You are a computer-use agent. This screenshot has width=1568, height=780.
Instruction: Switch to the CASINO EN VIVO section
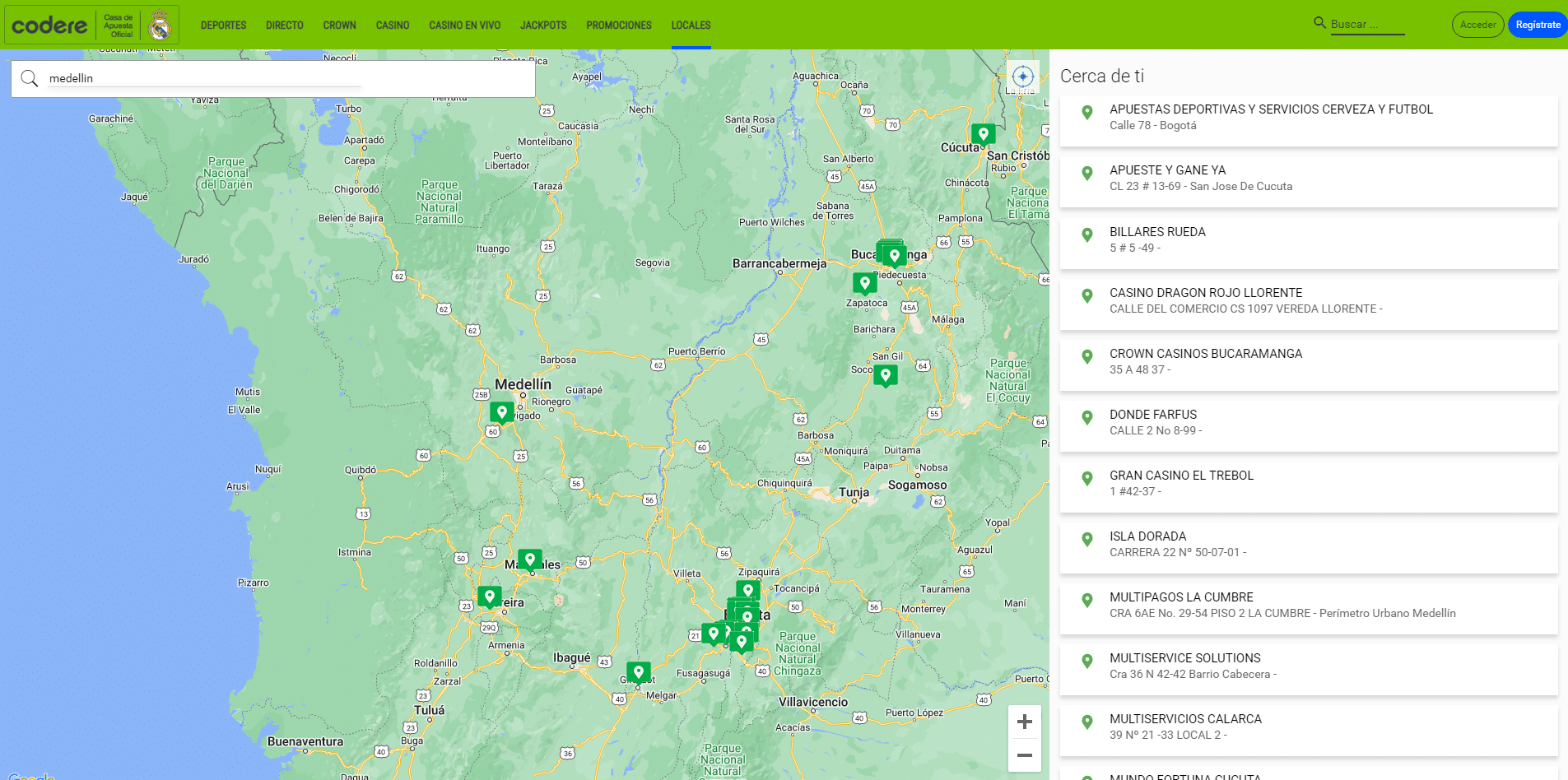coord(463,25)
